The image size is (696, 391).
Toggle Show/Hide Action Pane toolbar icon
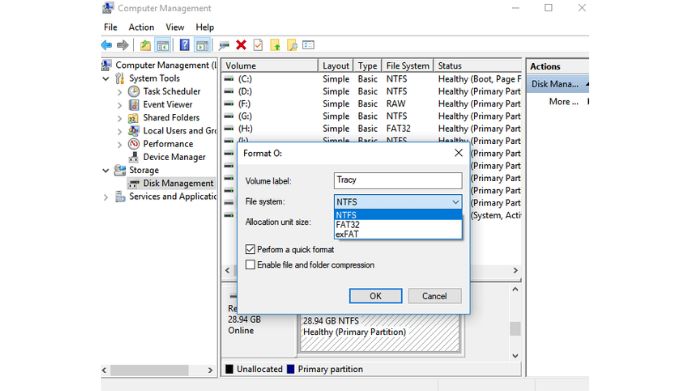tap(202, 45)
